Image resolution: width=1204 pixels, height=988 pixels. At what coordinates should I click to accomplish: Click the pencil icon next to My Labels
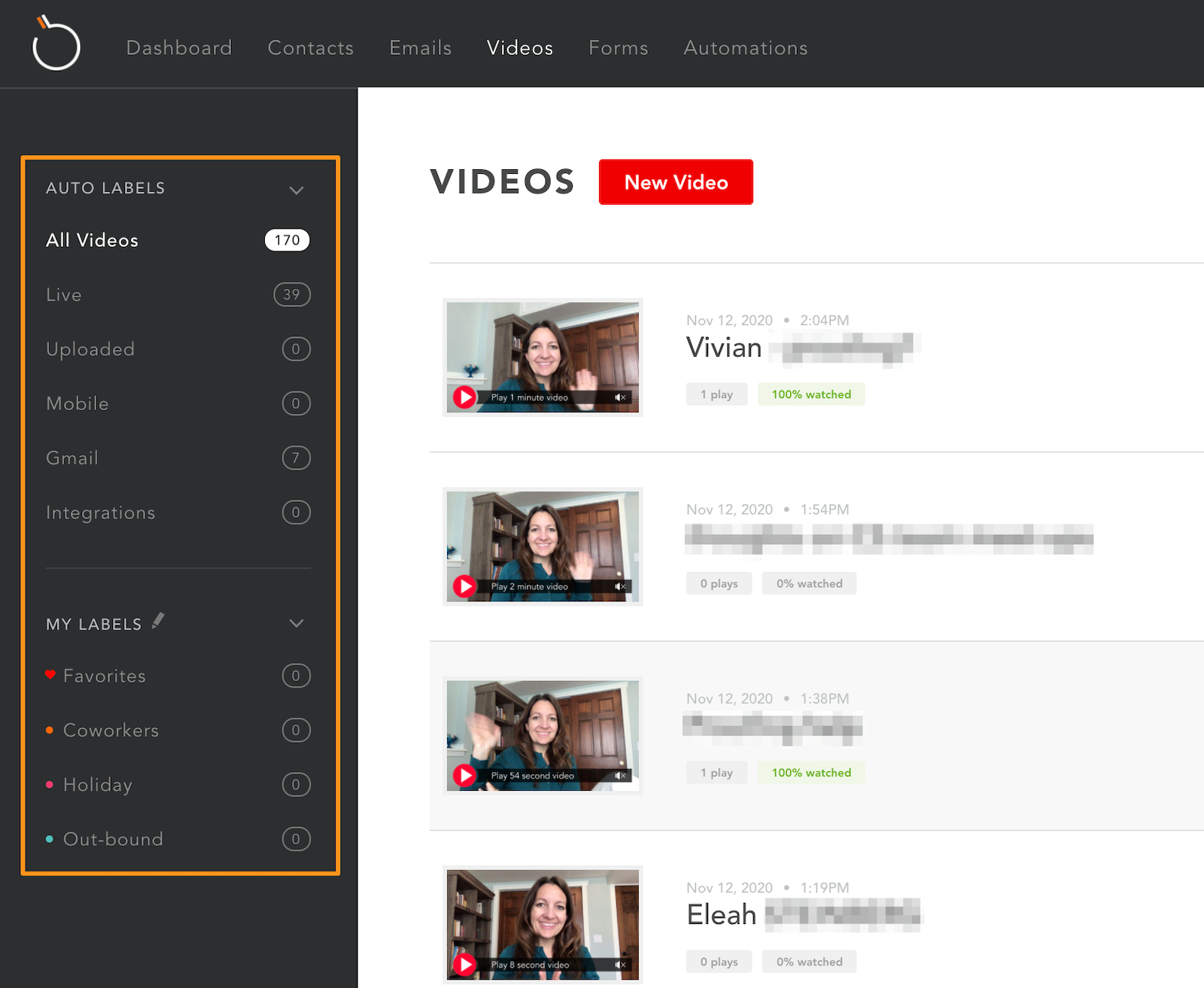click(x=158, y=621)
